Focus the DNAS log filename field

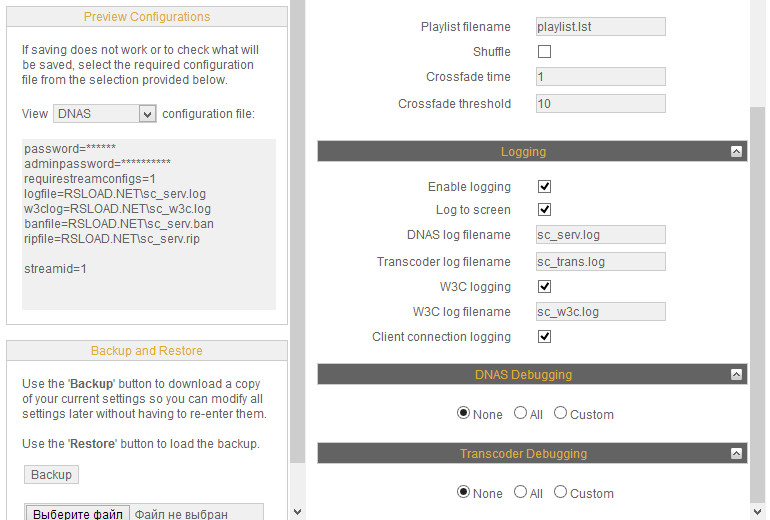tap(600, 235)
